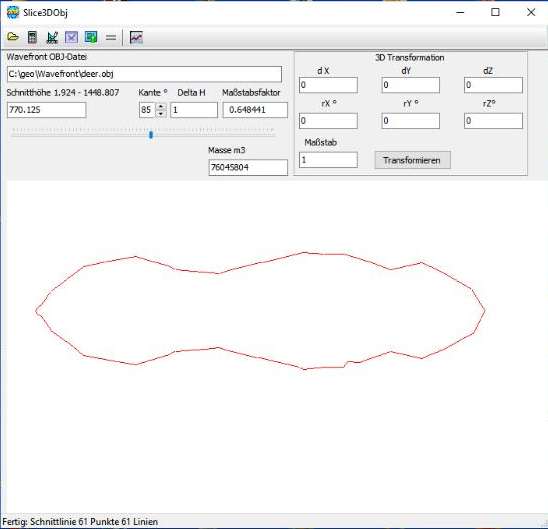
Task: Click the Maßstab scale field
Action: (328, 160)
